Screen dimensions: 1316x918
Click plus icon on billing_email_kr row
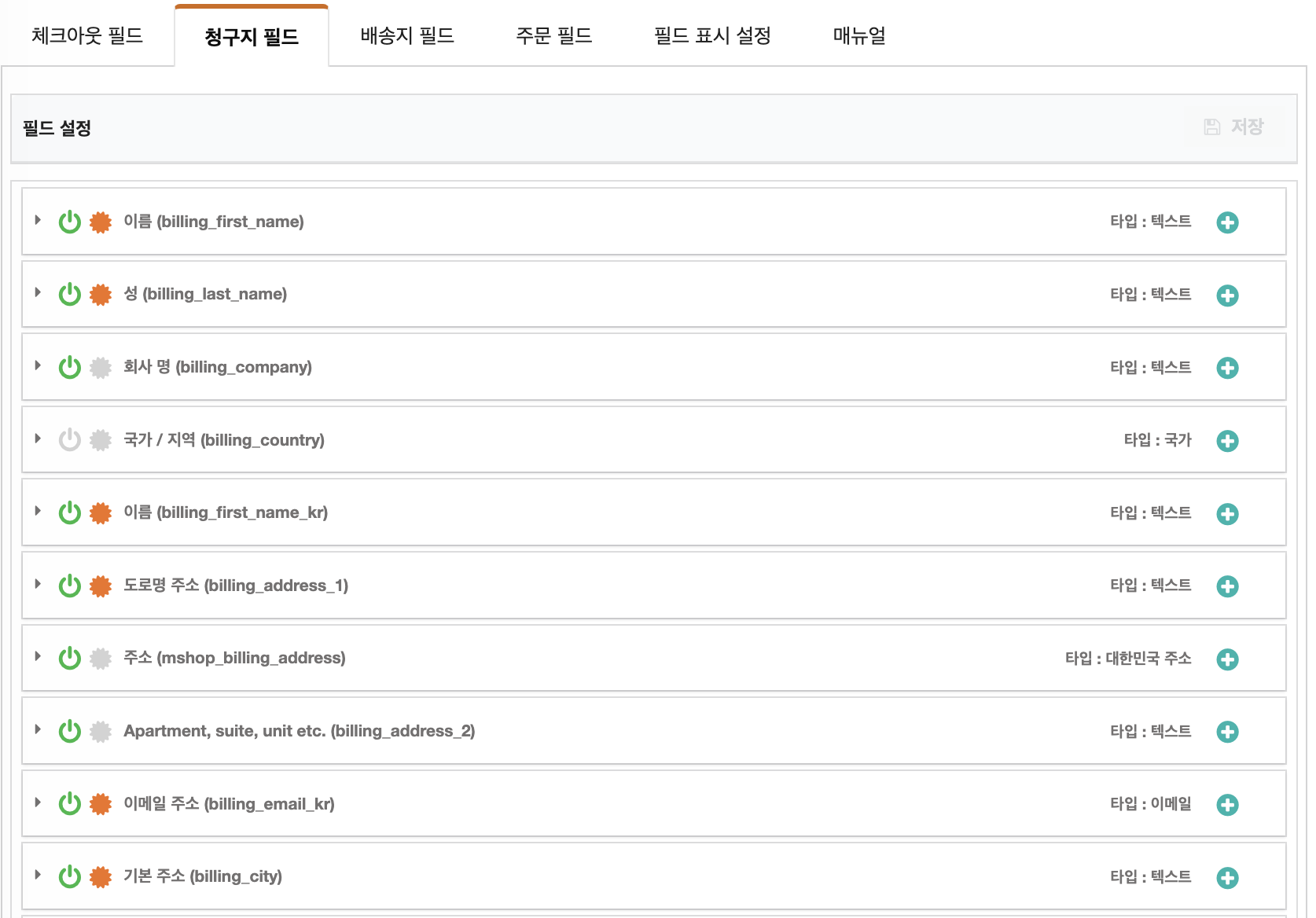point(1227,805)
